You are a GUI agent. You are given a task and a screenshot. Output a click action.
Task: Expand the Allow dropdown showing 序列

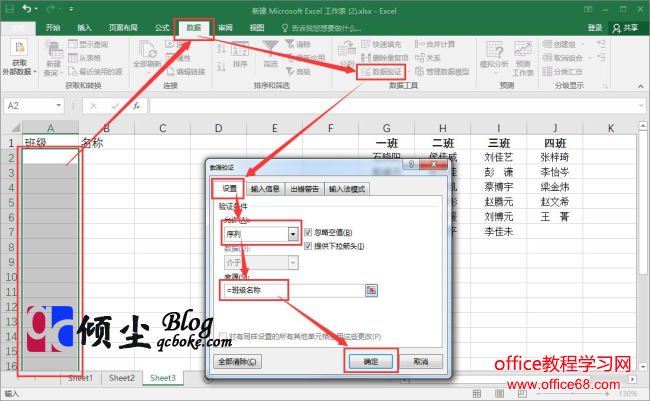tap(293, 234)
